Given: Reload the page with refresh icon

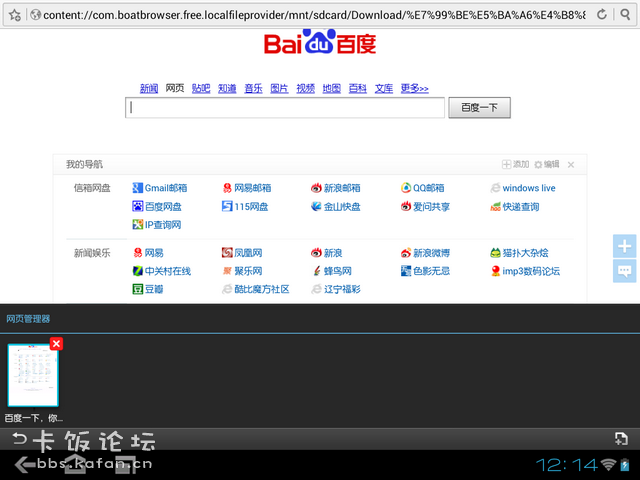Looking at the screenshot, I should [602, 15].
